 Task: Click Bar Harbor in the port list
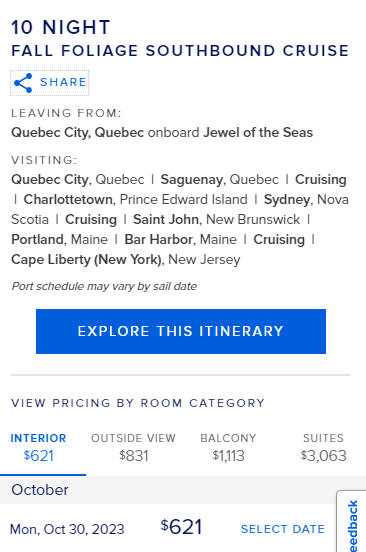click(159, 240)
